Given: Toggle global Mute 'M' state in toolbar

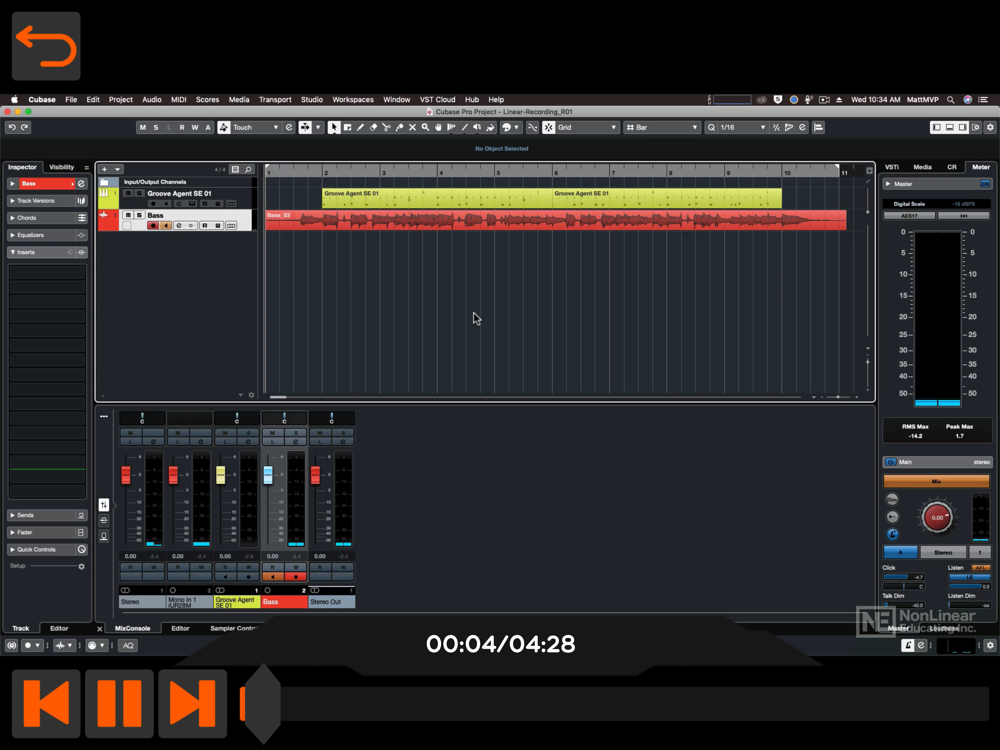Looking at the screenshot, I should pos(142,128).
